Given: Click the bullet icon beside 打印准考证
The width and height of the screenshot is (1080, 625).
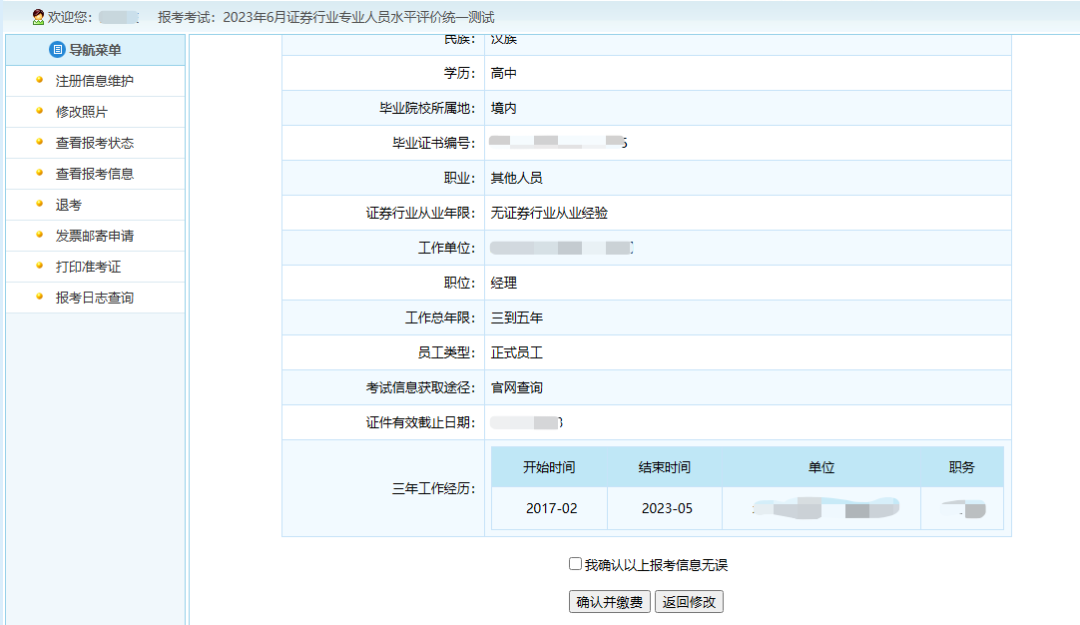Looking at the screenshot, I should pyautogui.click(x=39, y=266).
